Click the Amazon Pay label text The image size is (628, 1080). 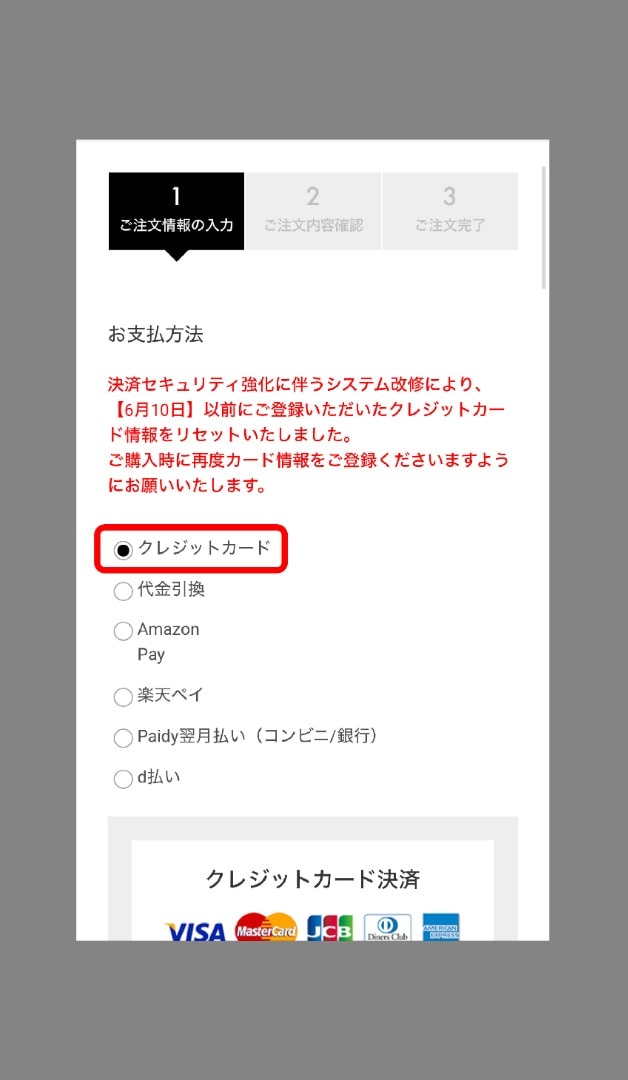168,641
